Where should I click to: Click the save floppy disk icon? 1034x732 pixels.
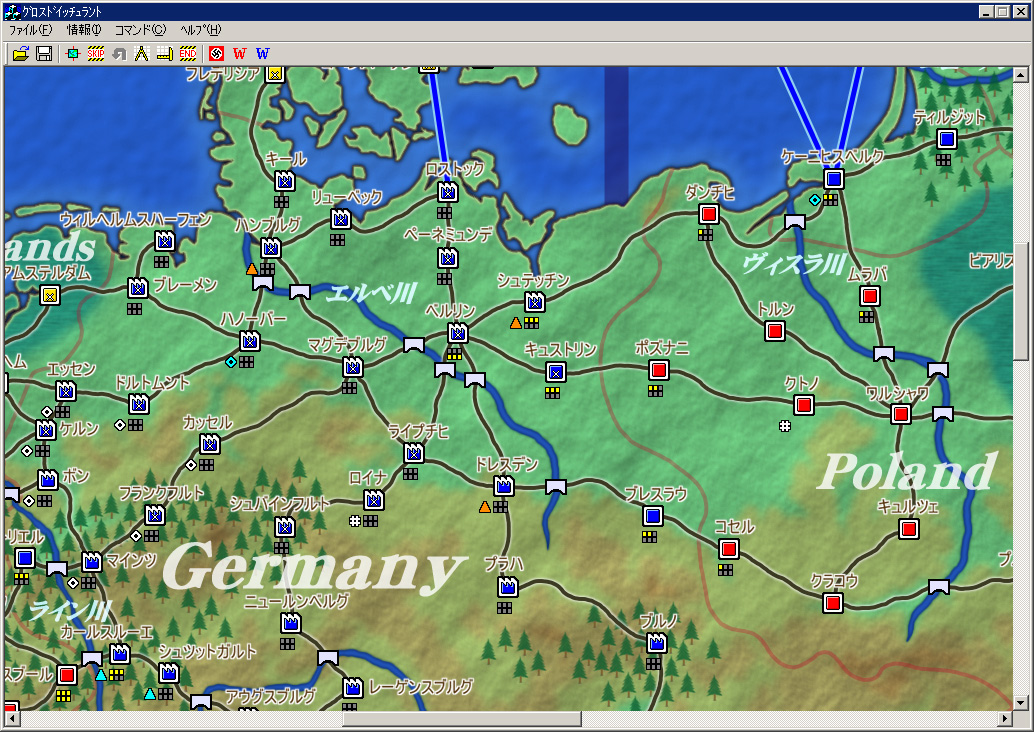point(44,53)
